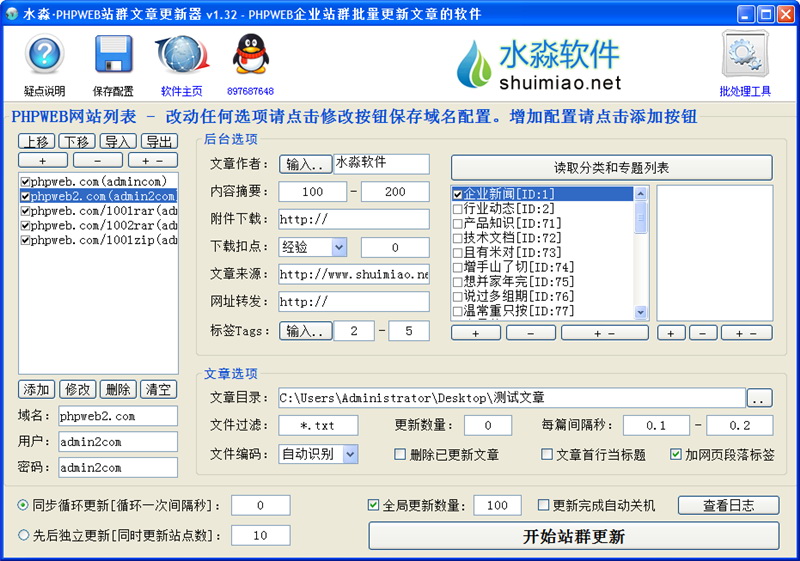
Task: Click 开始站群更新 button
Action: pos(574,536)
